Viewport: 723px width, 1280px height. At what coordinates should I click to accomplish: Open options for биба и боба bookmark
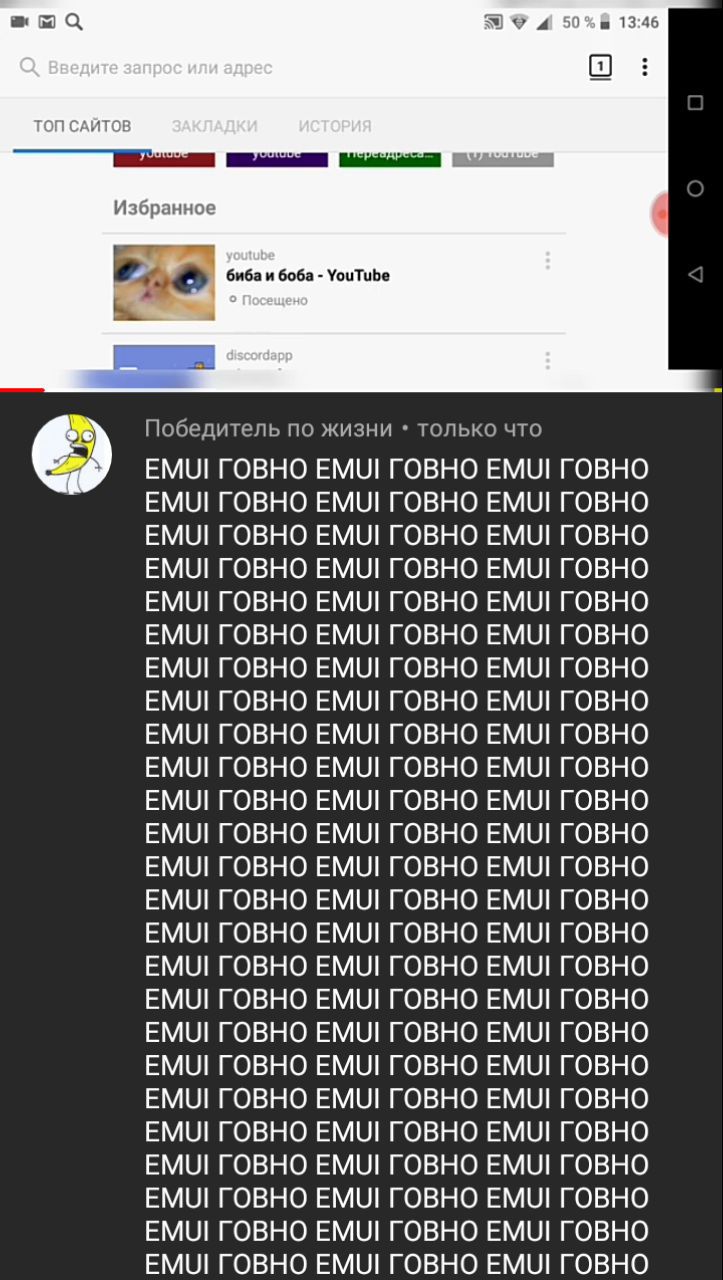547,260
